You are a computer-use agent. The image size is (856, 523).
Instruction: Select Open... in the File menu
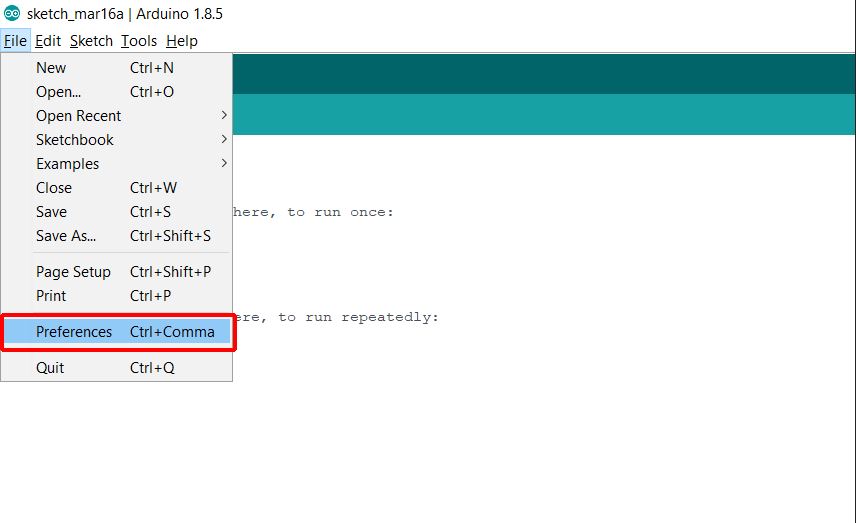[x=116, y=92]
